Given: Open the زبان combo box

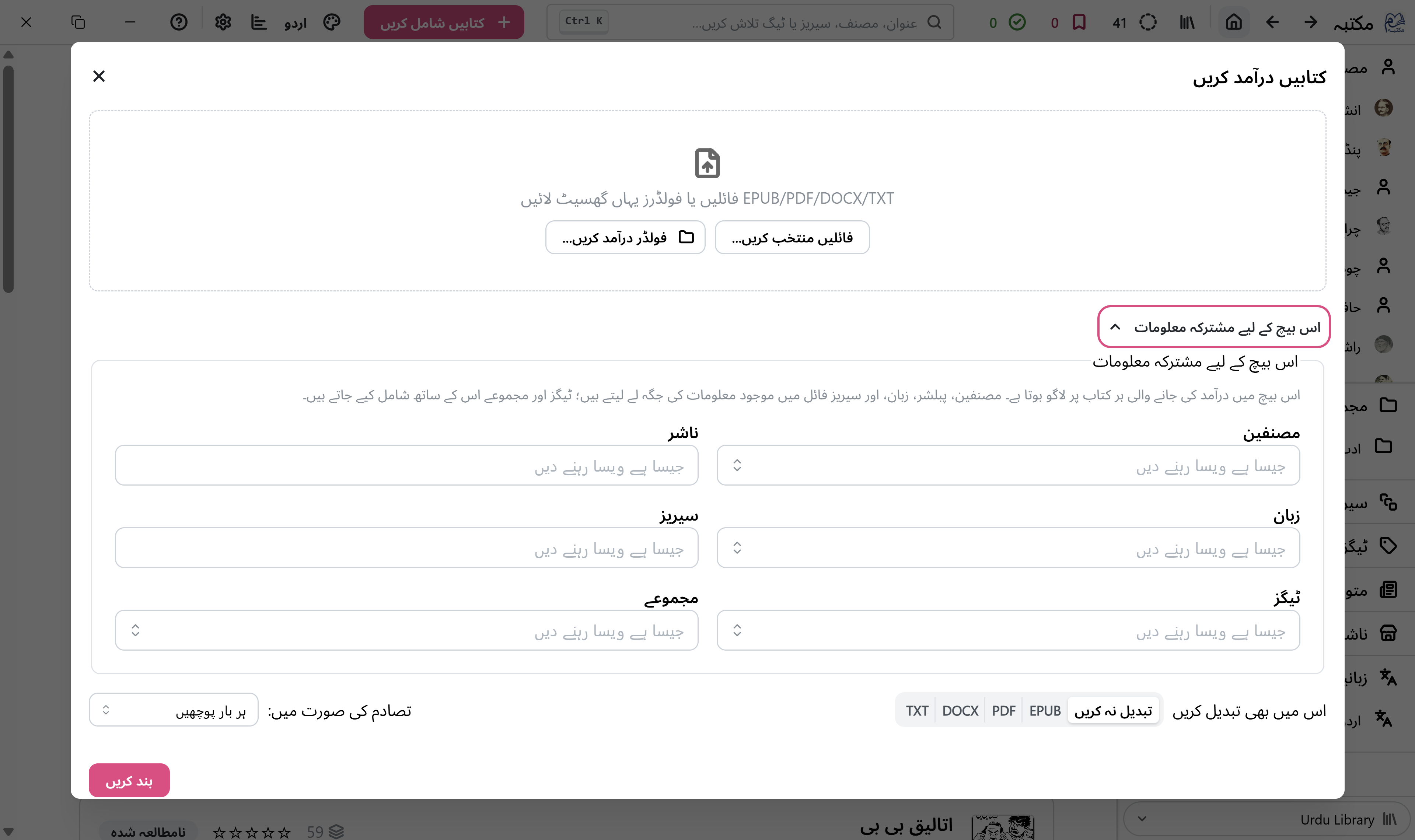Looking at the screenshot, I should pyautogui.click(x=1008, y=548).
